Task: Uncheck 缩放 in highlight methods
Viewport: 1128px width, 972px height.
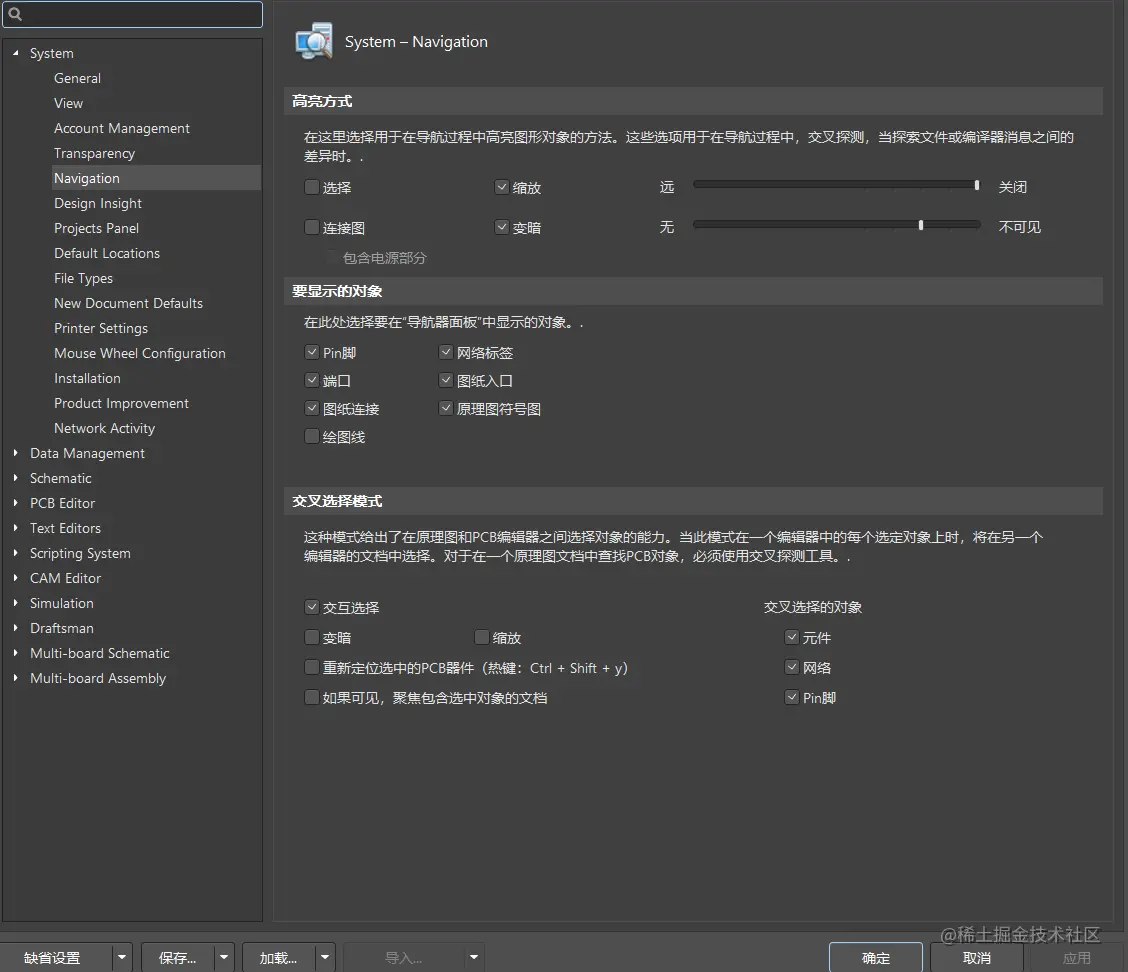Action: tap(502, 187)
